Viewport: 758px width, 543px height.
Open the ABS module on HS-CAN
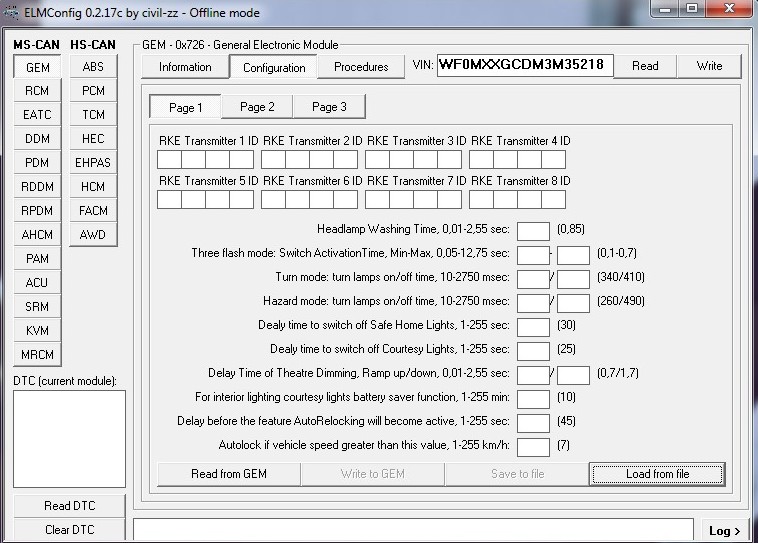pyautogui.click(x=93, y=67)
